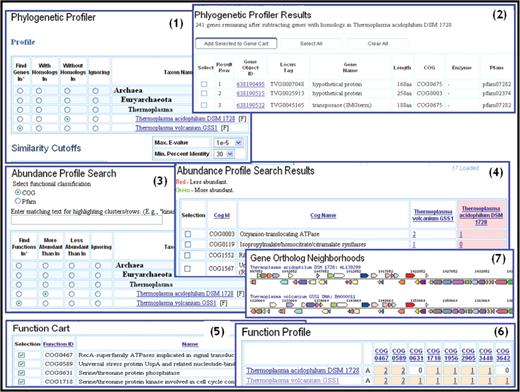
Task: Open the Thermoplasma acidophilum gene count for COG0119
Action: (x=461, y=244)
